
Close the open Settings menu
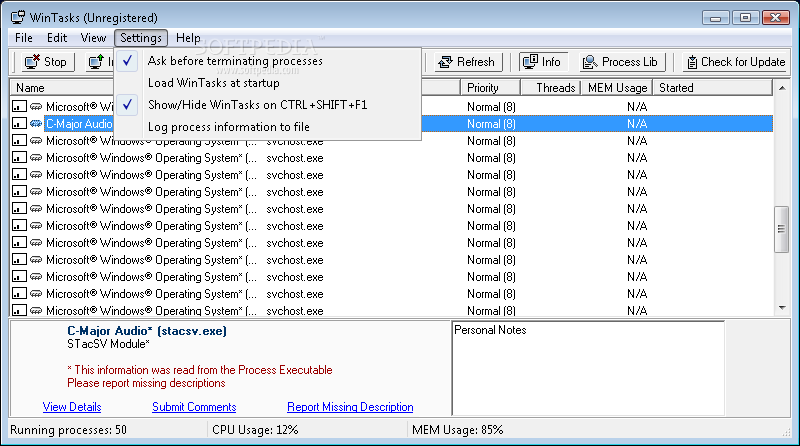tap(141, 38)
